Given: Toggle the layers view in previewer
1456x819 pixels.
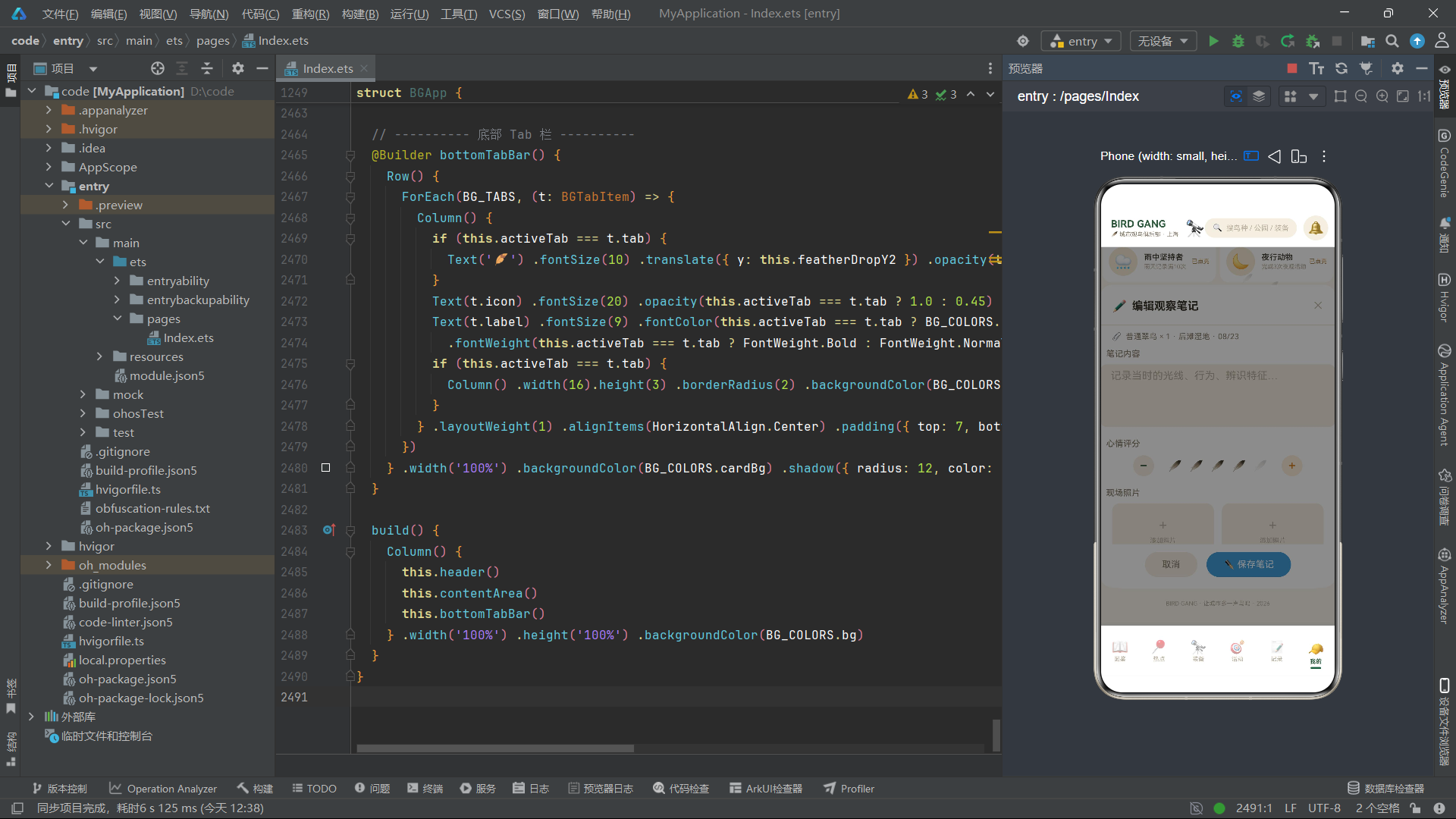Looking at the screenshot, I should 1259,96.
